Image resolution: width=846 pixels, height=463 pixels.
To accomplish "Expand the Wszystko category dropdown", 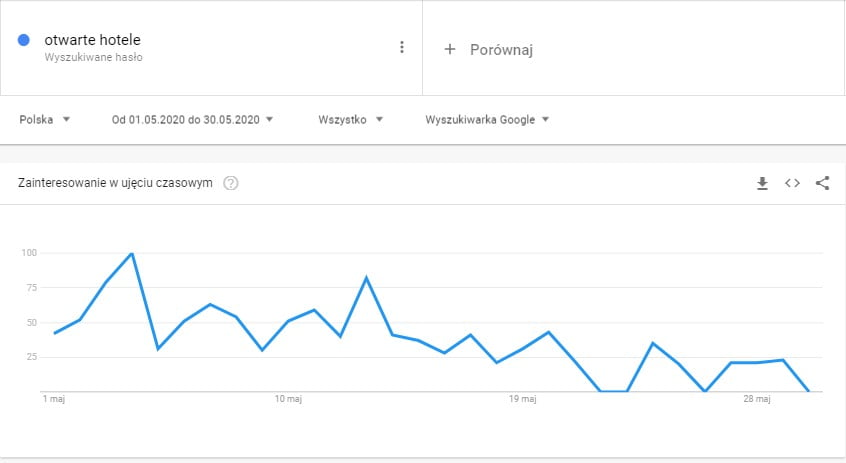I will [350, 120].
